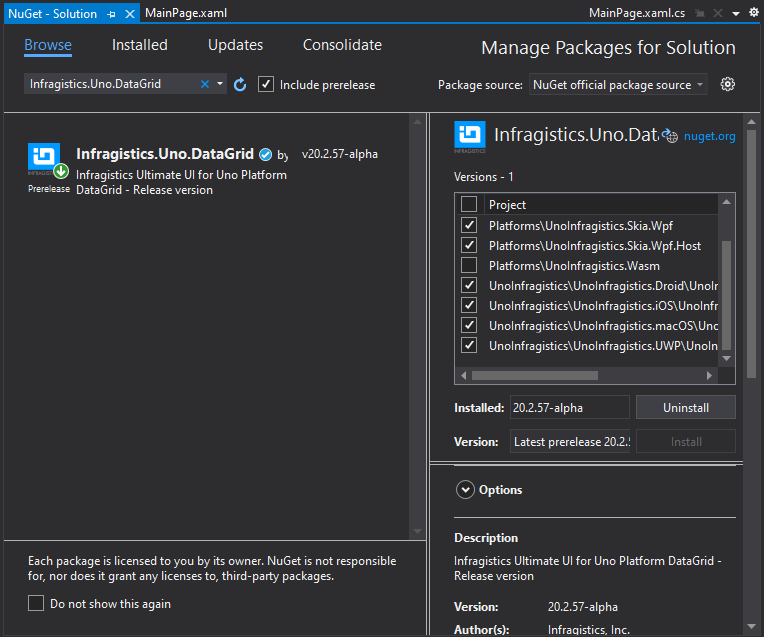
Task: Click the v20.2.57-alpha version label in results
Action: coord(340,154)
